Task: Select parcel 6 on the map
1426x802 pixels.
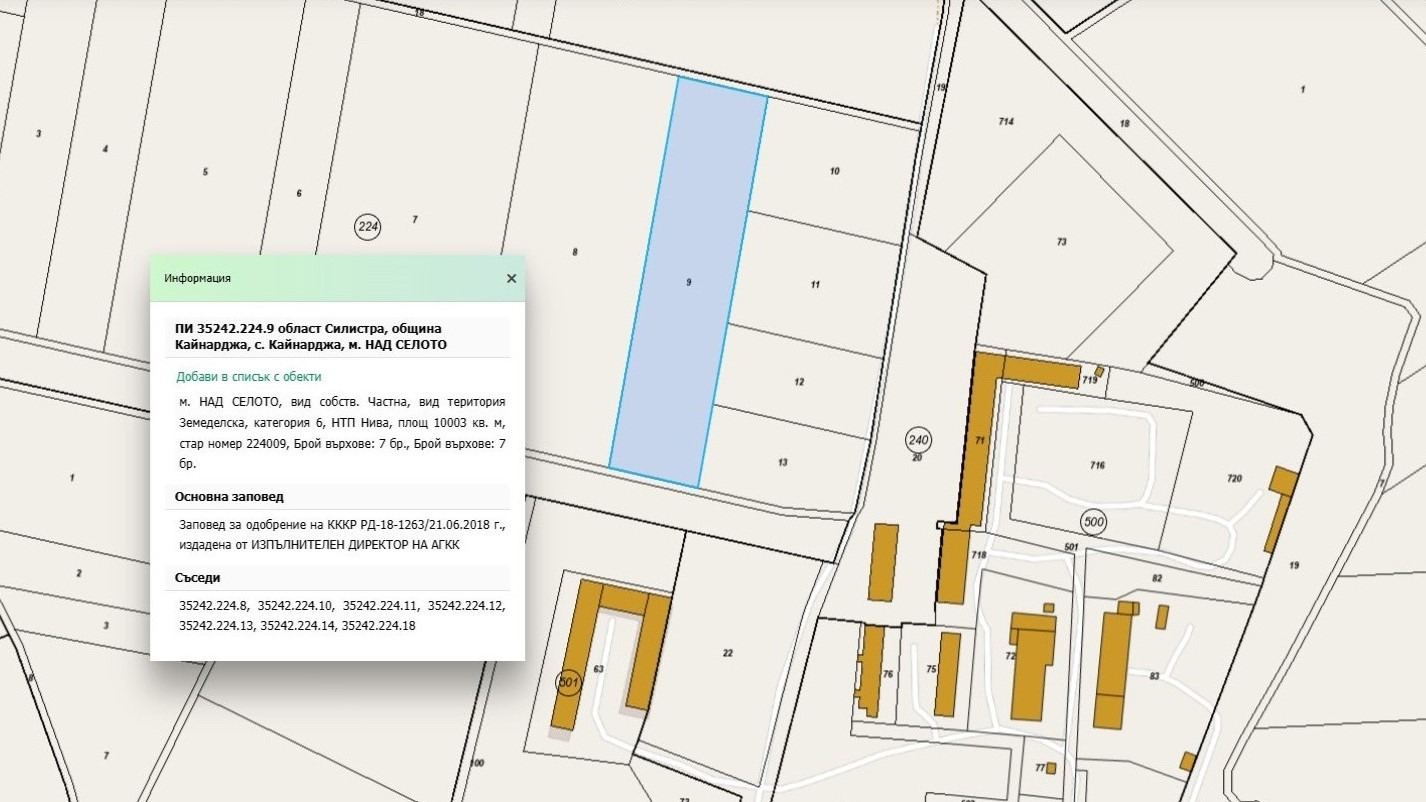Action: pyautogui.click(x=299, y=193)
